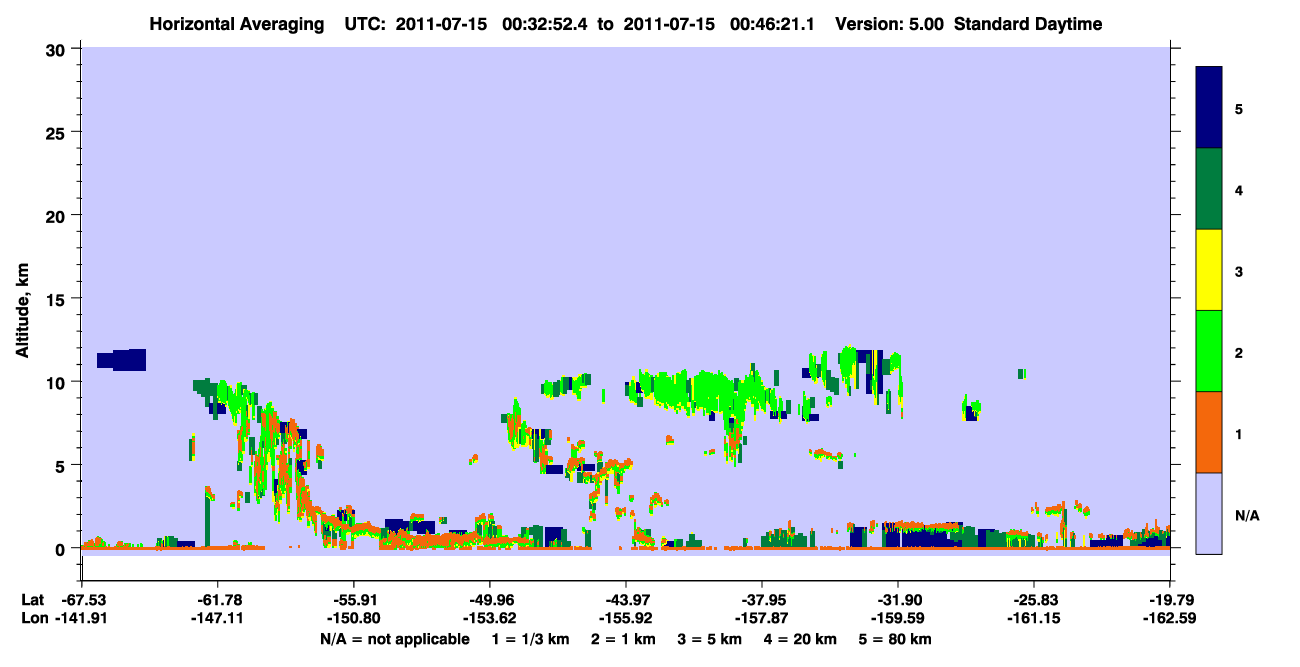Screen dimensions: 1300x667
Task: Click the bright green colorbar segment labeled 2
Action: click(x=1209, y=351)
